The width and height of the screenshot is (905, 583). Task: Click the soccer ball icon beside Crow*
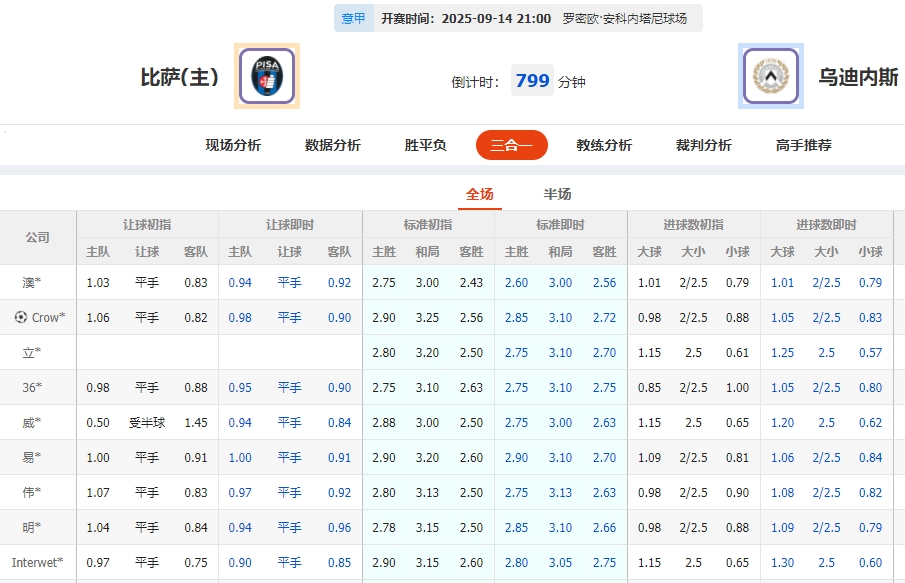coord(22,317)
